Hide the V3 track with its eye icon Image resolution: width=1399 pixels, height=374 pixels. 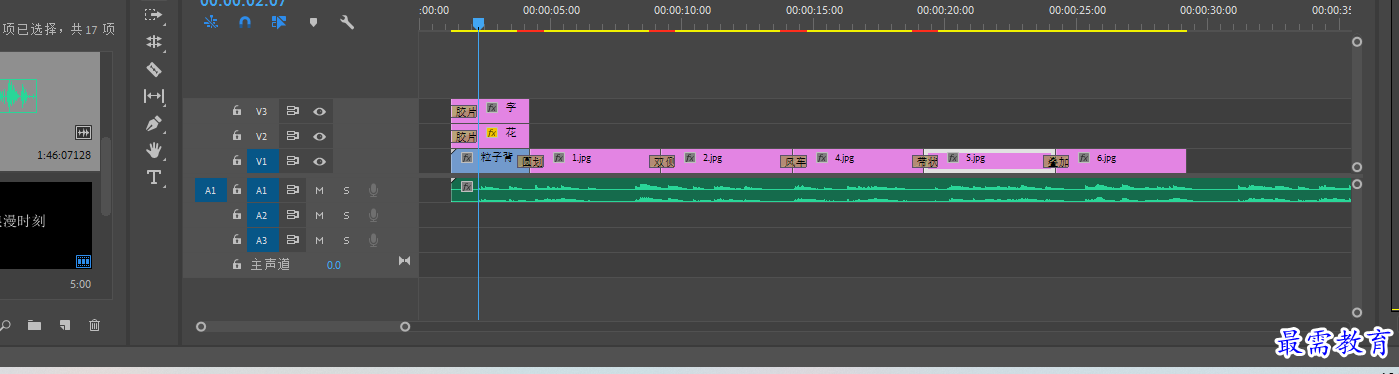(320, 111)
